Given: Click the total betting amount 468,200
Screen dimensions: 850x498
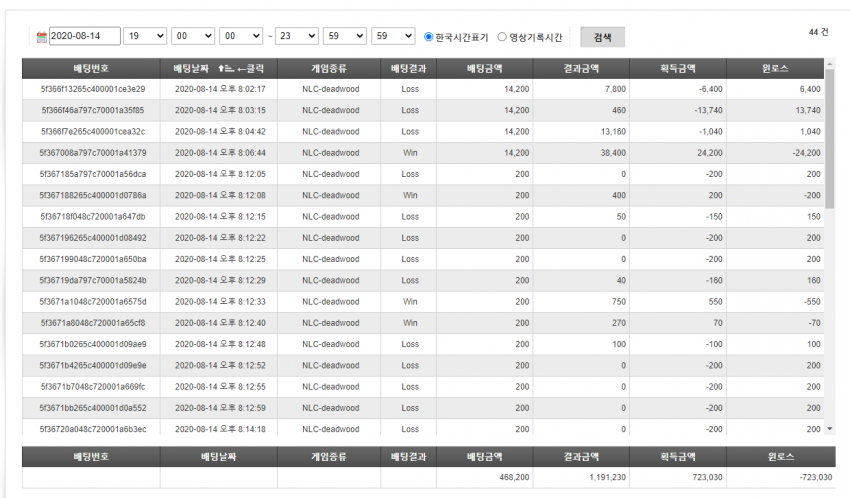Looking at the screenshot, I should point(514,477).
